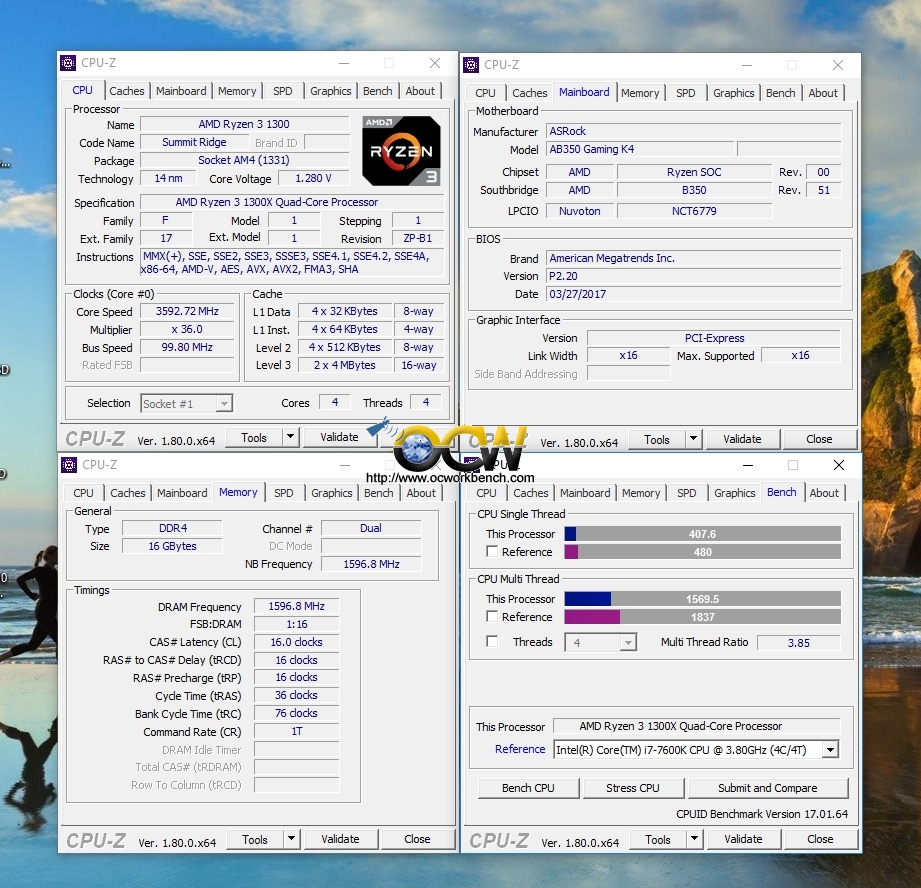Click the Multiplier value x 36.0
The height and width of the screenshot is (888, 921).
point(187,329)
